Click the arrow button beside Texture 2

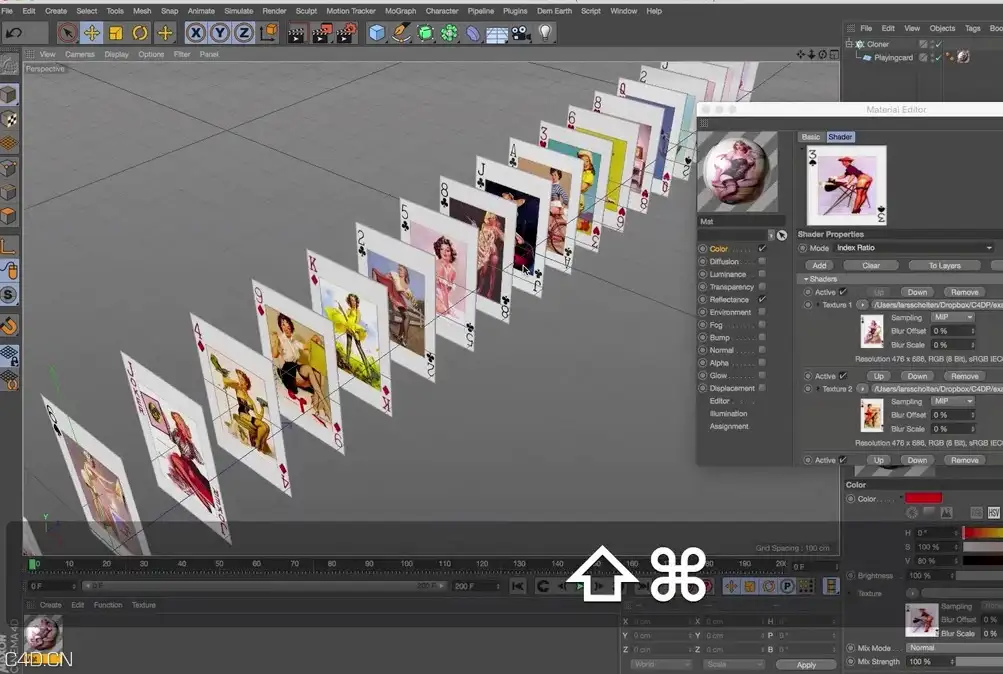click(x=862, y=389)
